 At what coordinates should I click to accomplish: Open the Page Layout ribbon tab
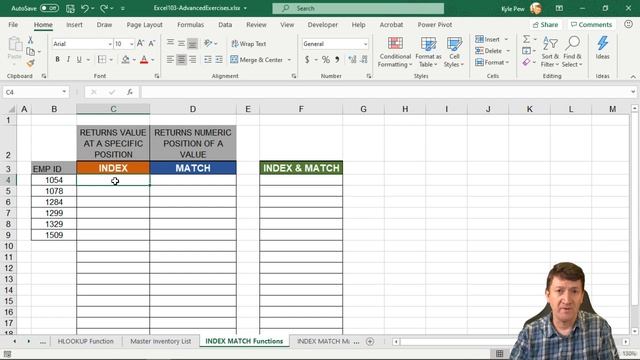[x=144, y=25]
